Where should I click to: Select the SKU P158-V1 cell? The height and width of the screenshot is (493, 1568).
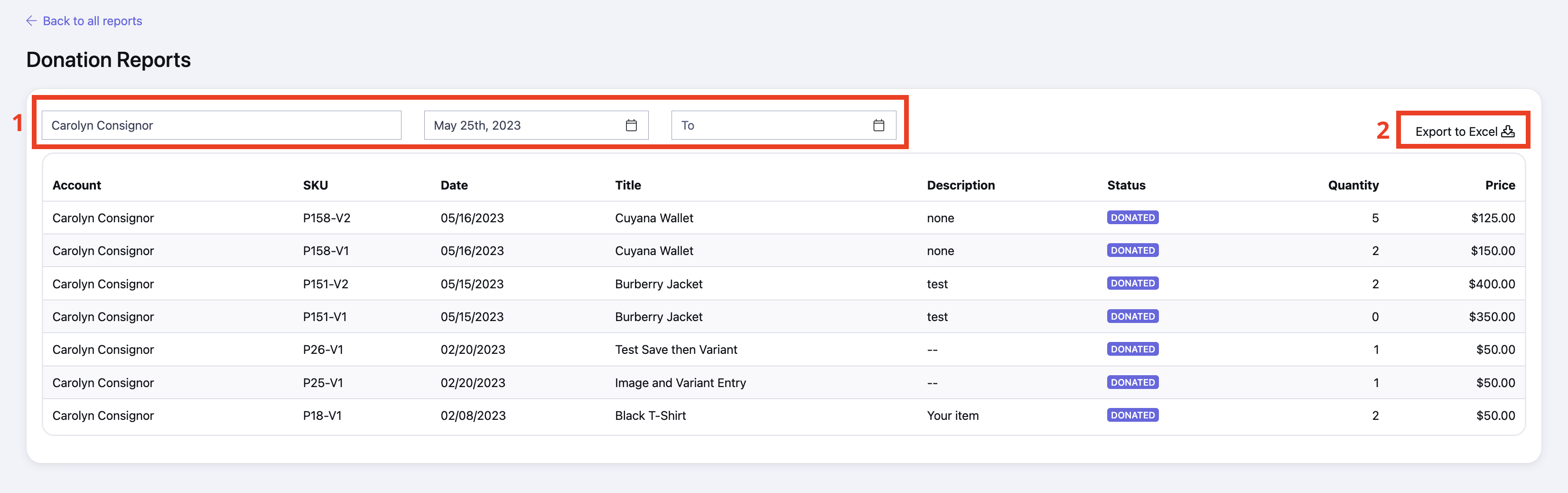pos(326,251)
